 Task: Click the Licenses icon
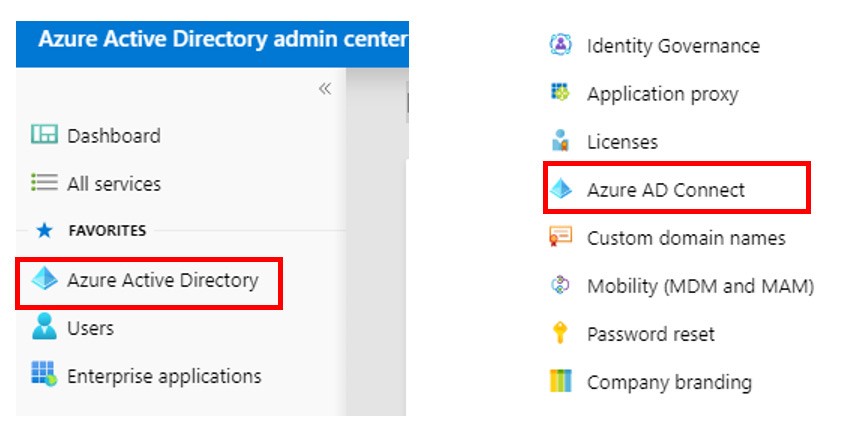(x=560, y=140)
